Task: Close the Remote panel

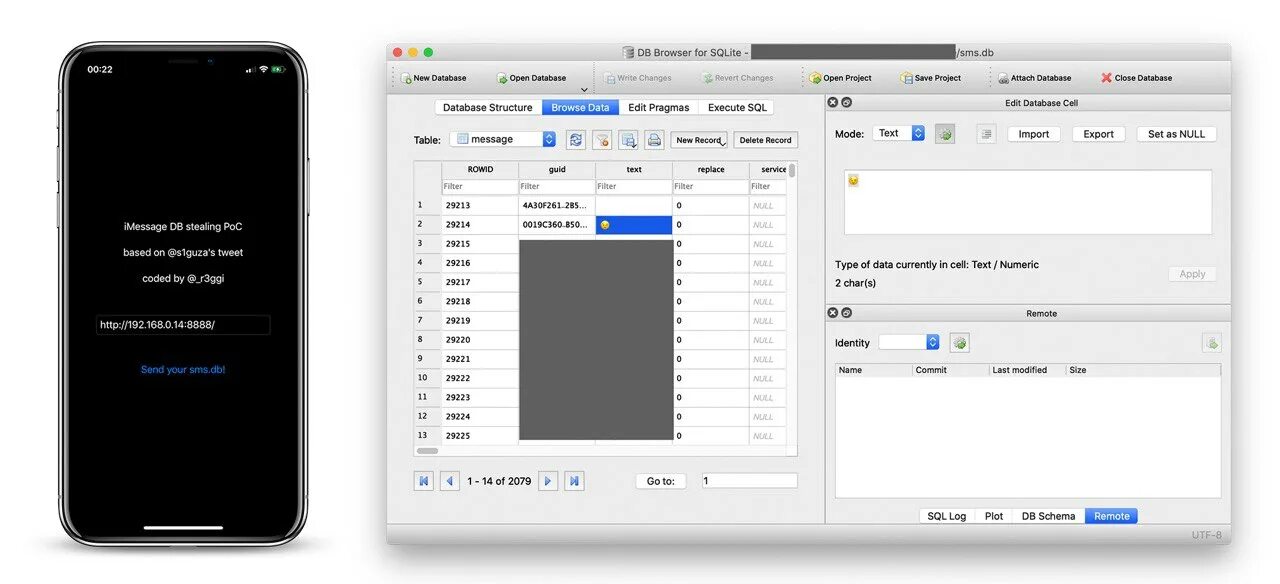Action: pos(833,313)
